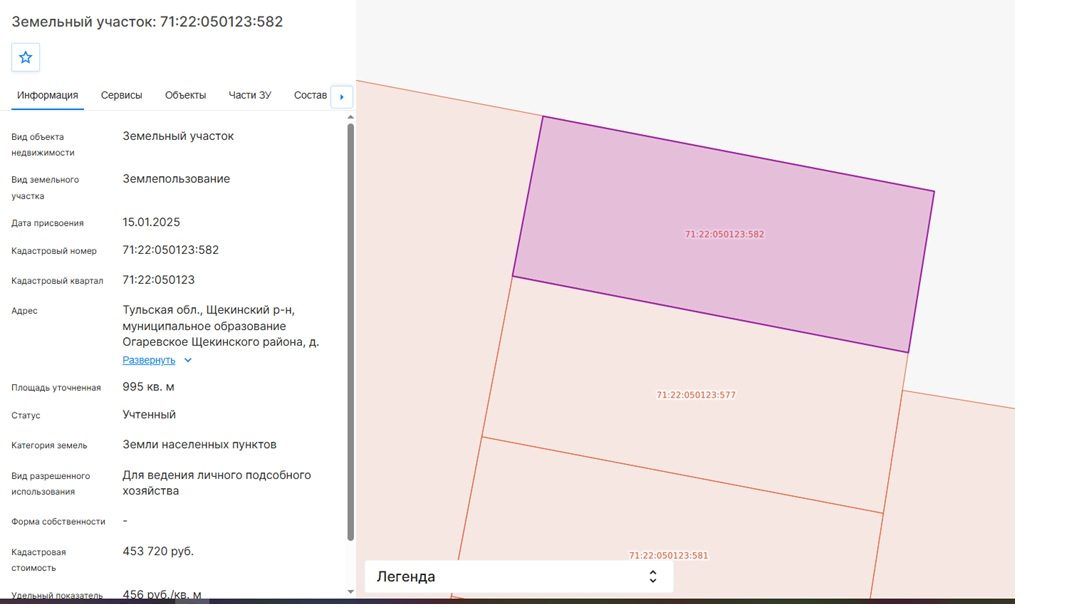Expand the Легенда panel
The image size is (1073, 610).
point(519,576)
